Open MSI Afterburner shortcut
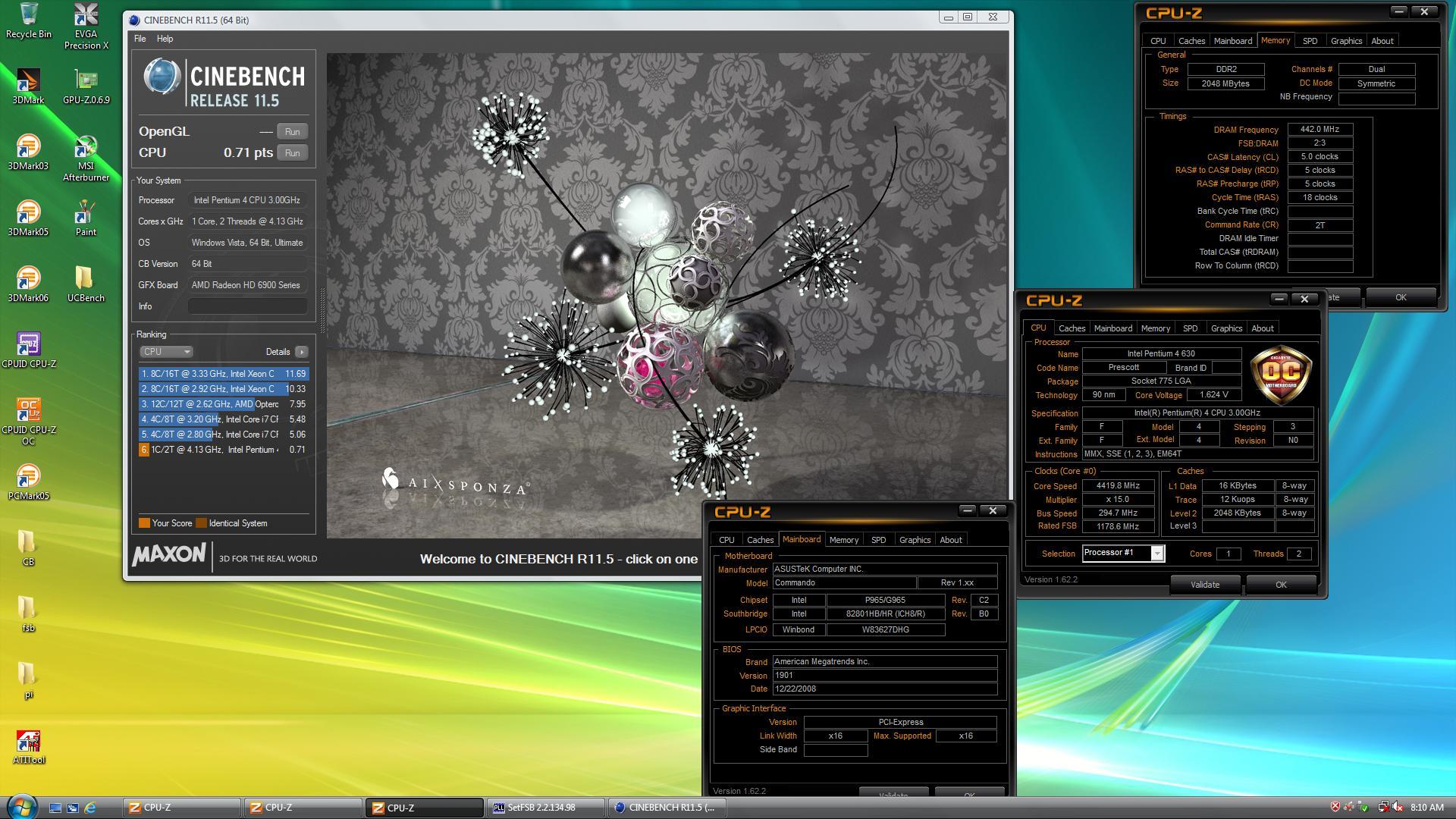This screenshot has height=819, width=1456. (86, 158)
